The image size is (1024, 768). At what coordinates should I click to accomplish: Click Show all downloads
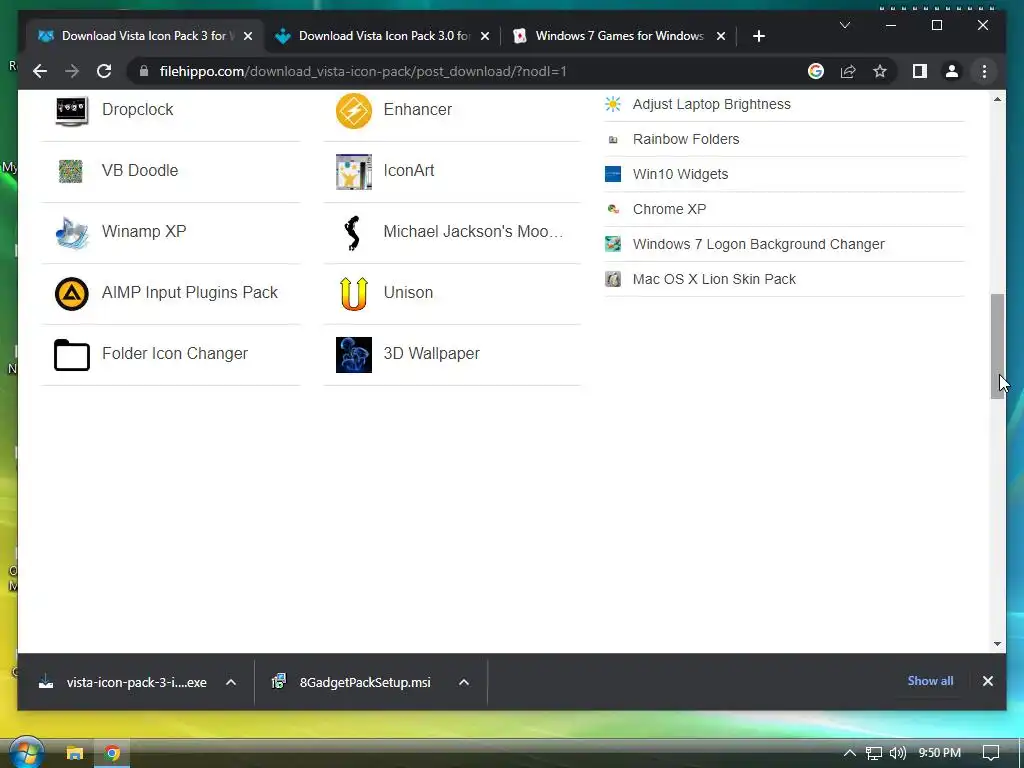pyautogui.click(x=930, y=681)
